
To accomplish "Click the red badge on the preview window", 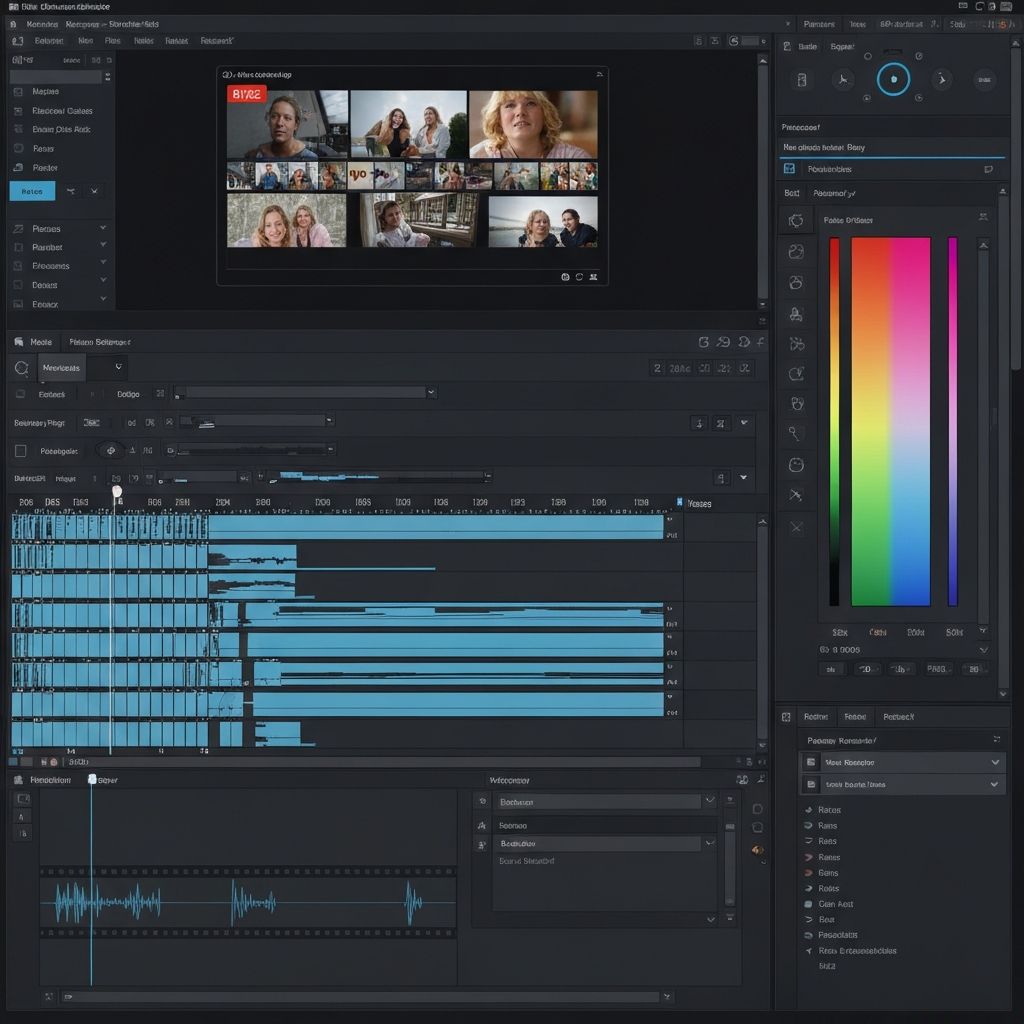I will [247, 95].
